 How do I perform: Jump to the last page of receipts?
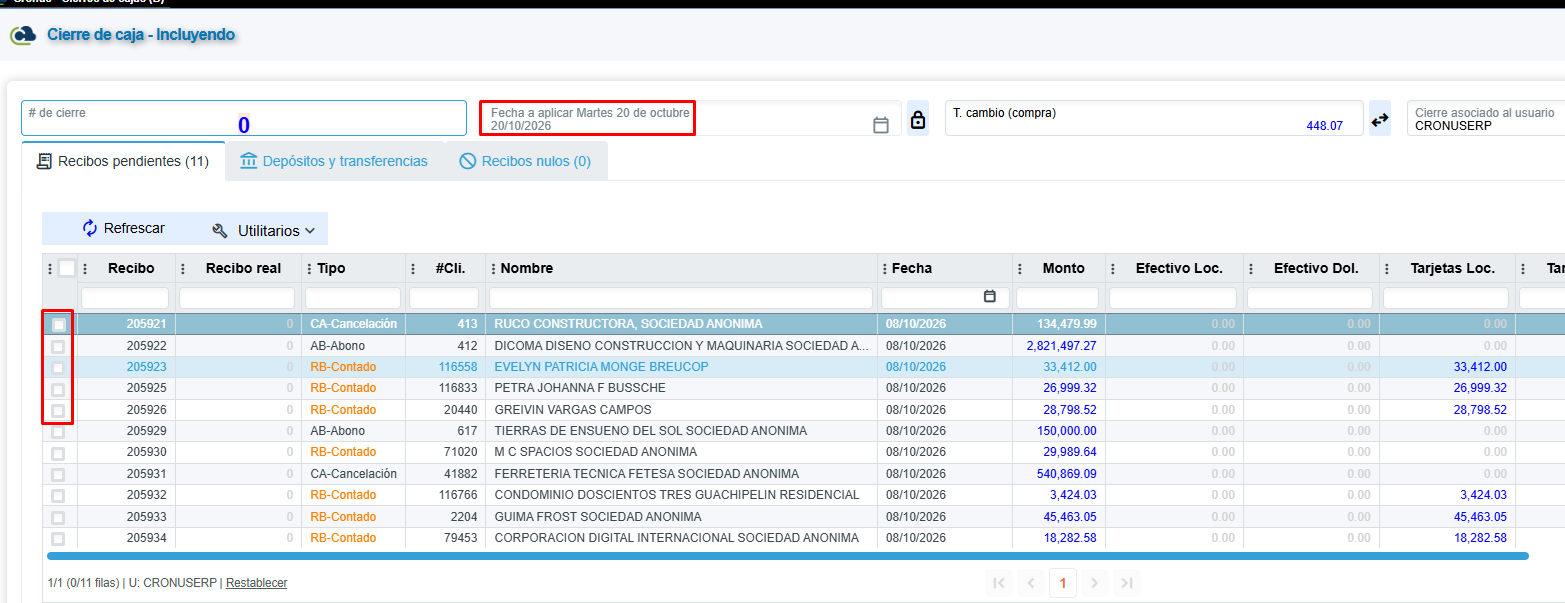[1126, 583]
